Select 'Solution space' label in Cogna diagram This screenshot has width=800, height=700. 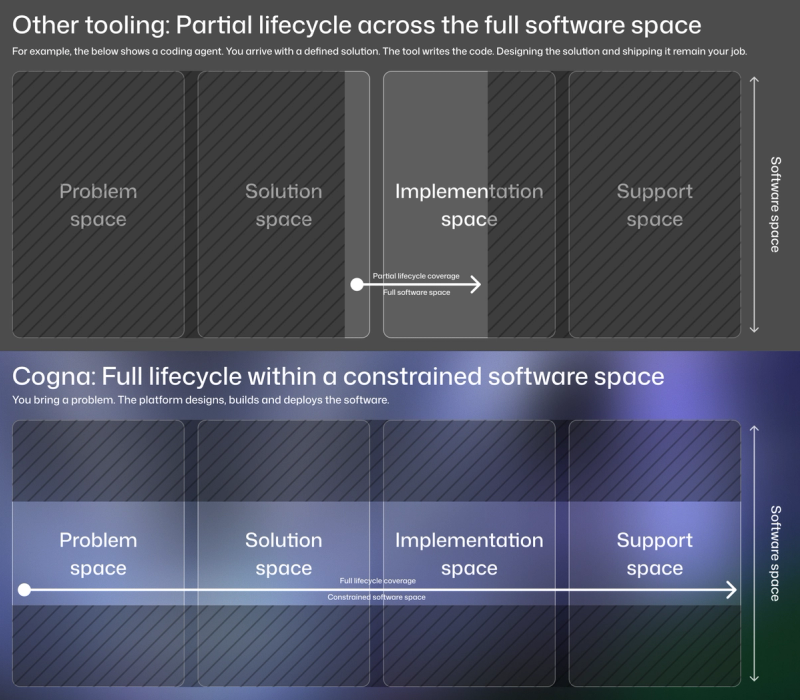(284, 554)
